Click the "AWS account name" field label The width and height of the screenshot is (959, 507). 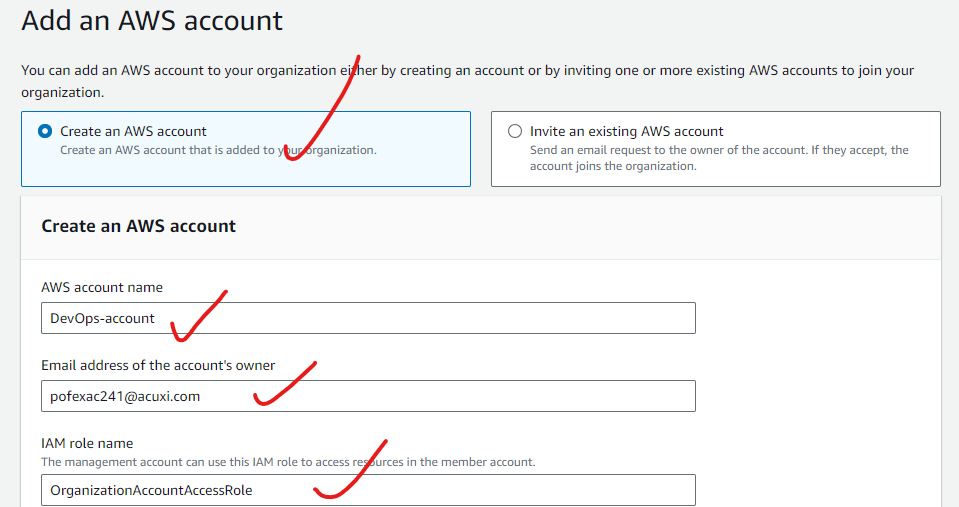102,287
